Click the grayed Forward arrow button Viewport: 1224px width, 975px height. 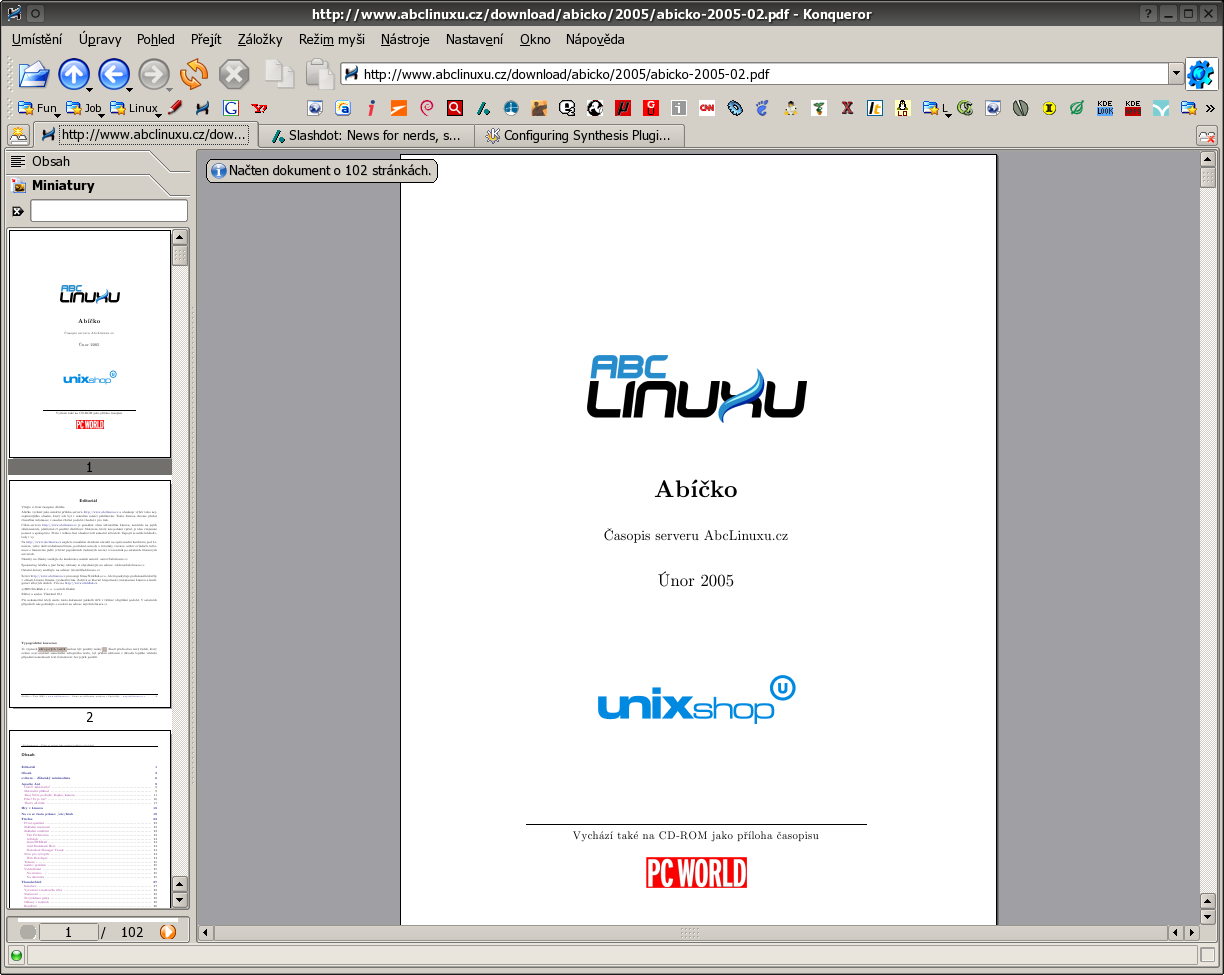pyautogui.click(x=153, y=74)
